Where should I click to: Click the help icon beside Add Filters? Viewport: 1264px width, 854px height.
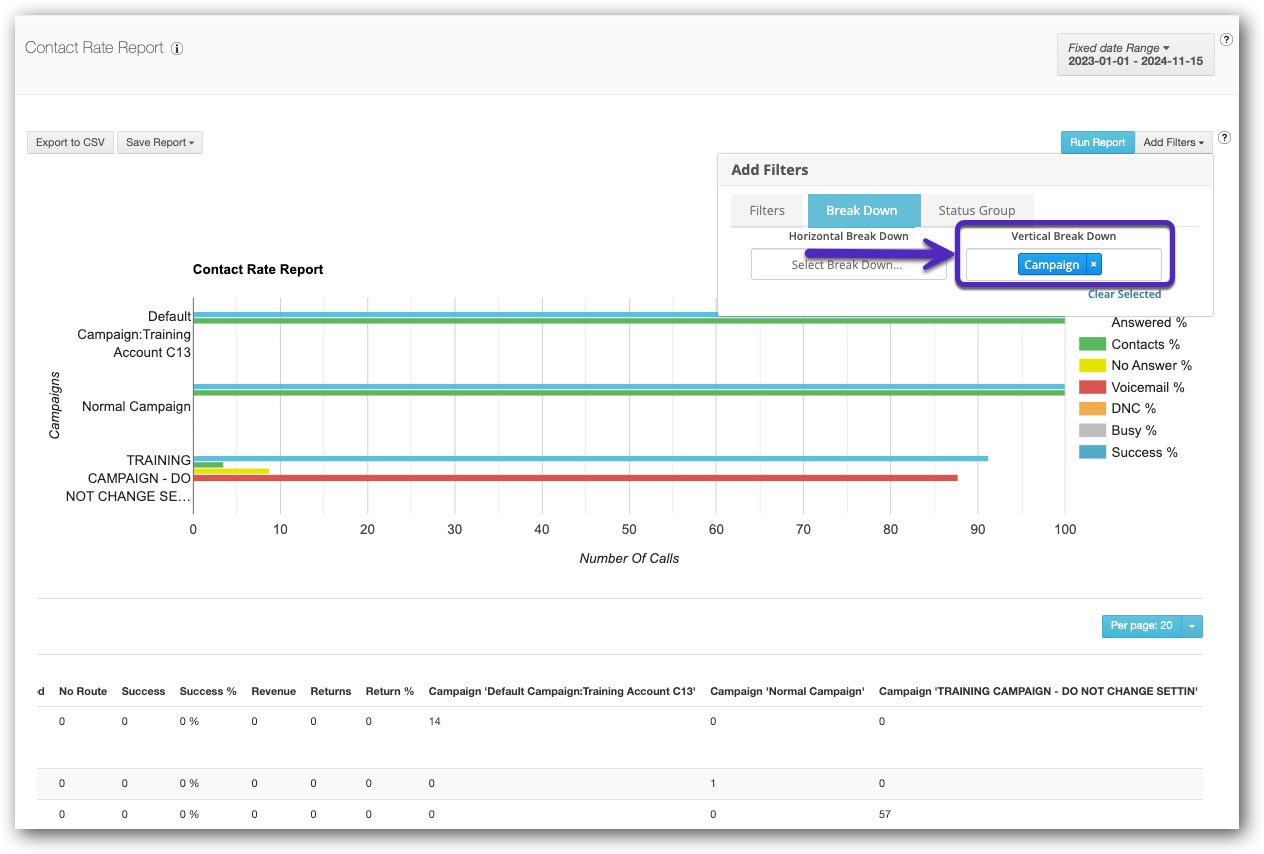pyautogui.click(x=1225, y=139)
